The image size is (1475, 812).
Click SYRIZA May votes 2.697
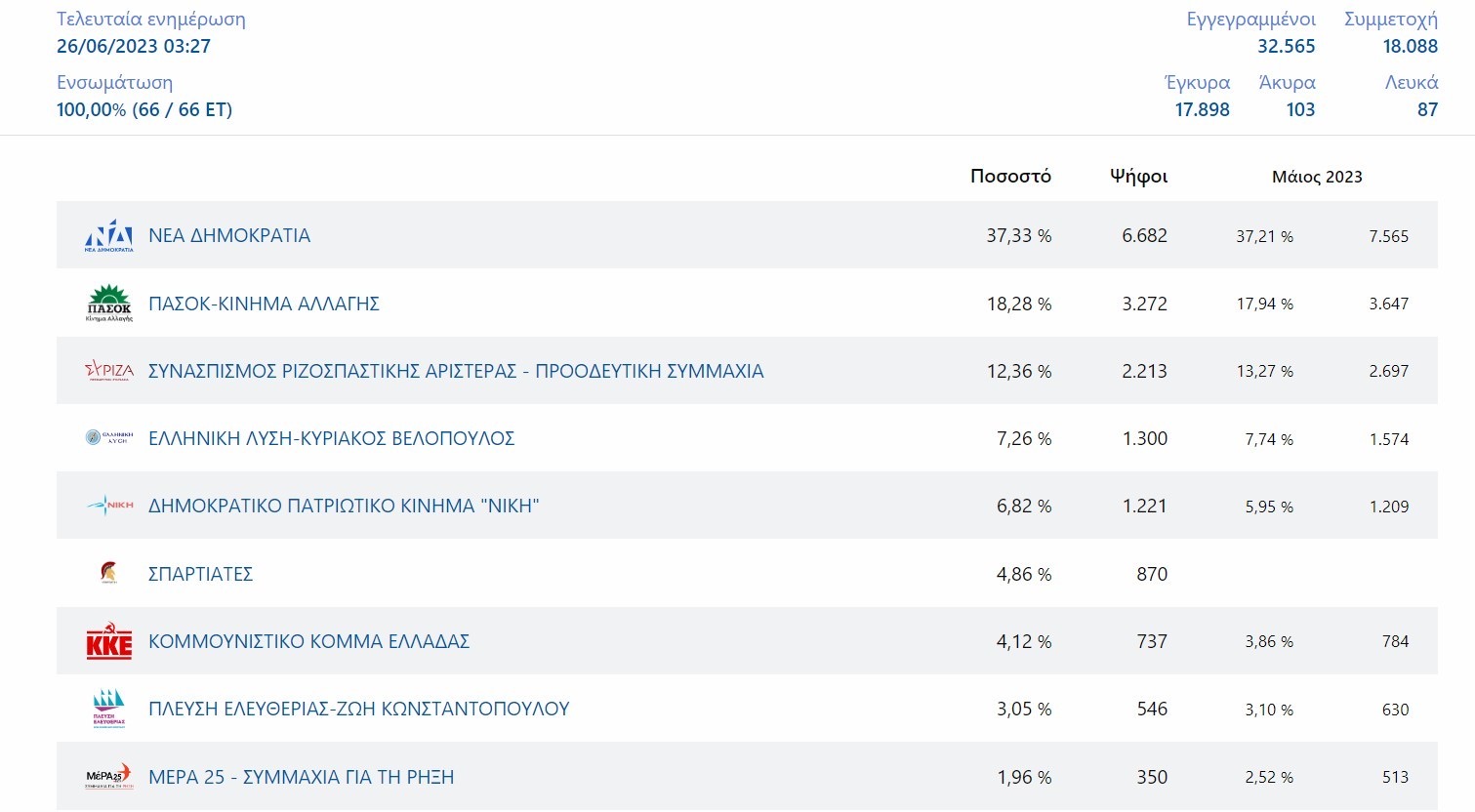click(x=1388, y=371)
